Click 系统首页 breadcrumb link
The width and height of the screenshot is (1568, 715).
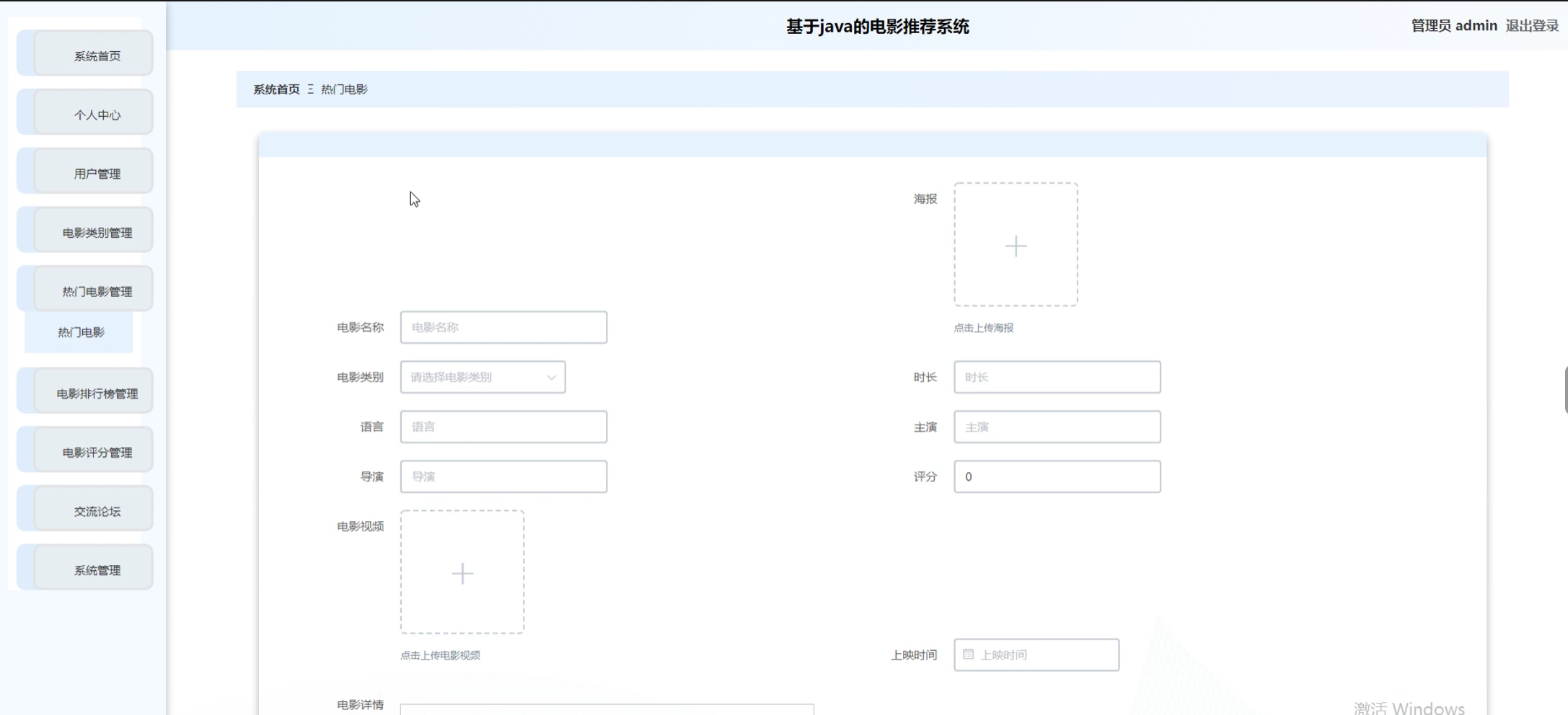click(276, 89)
